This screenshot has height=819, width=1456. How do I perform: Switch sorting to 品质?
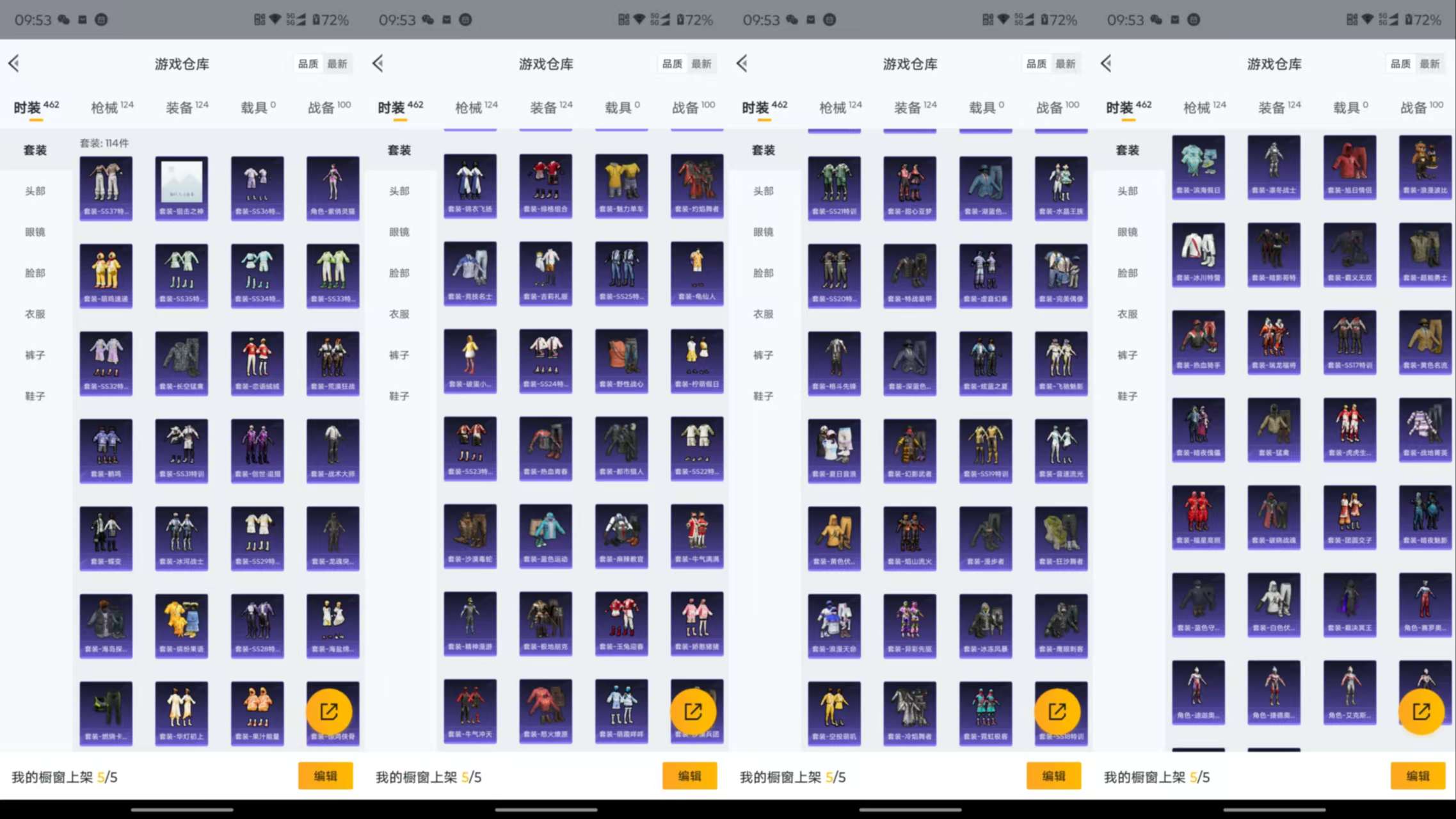[307, 63]
